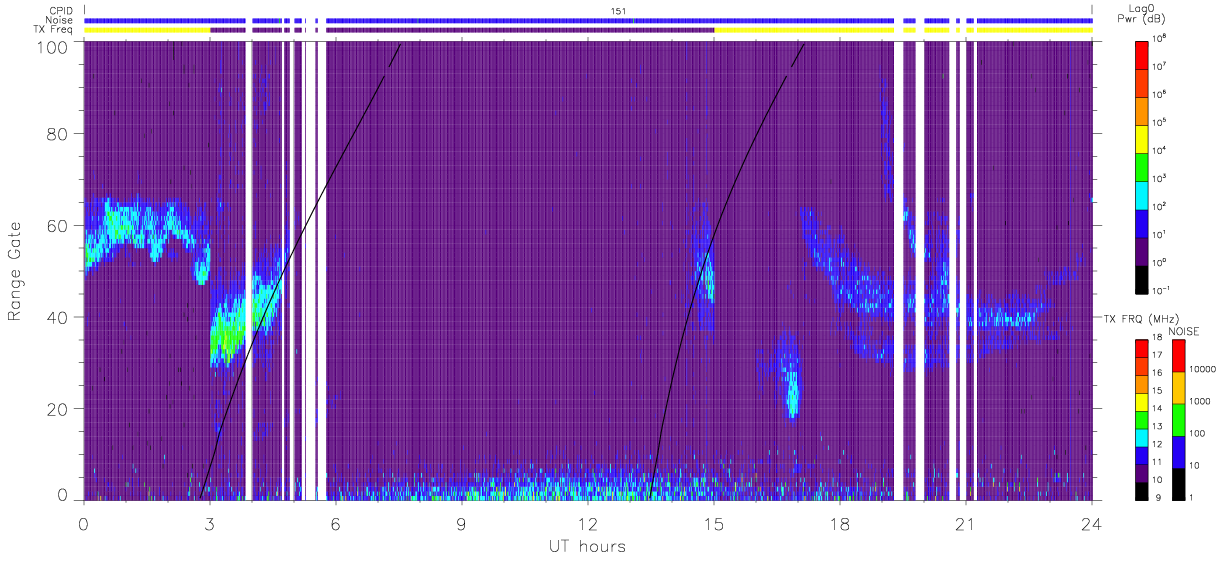Click the Noise row label at top left
The height and width of the screenshot is (567, 1228).
coord(60,20)
